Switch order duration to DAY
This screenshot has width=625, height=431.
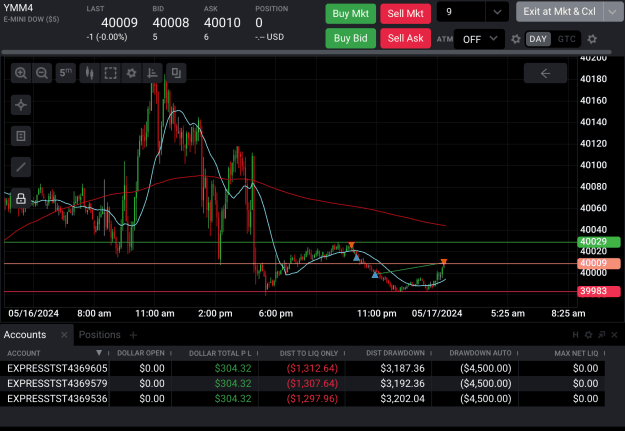(538, 39)
